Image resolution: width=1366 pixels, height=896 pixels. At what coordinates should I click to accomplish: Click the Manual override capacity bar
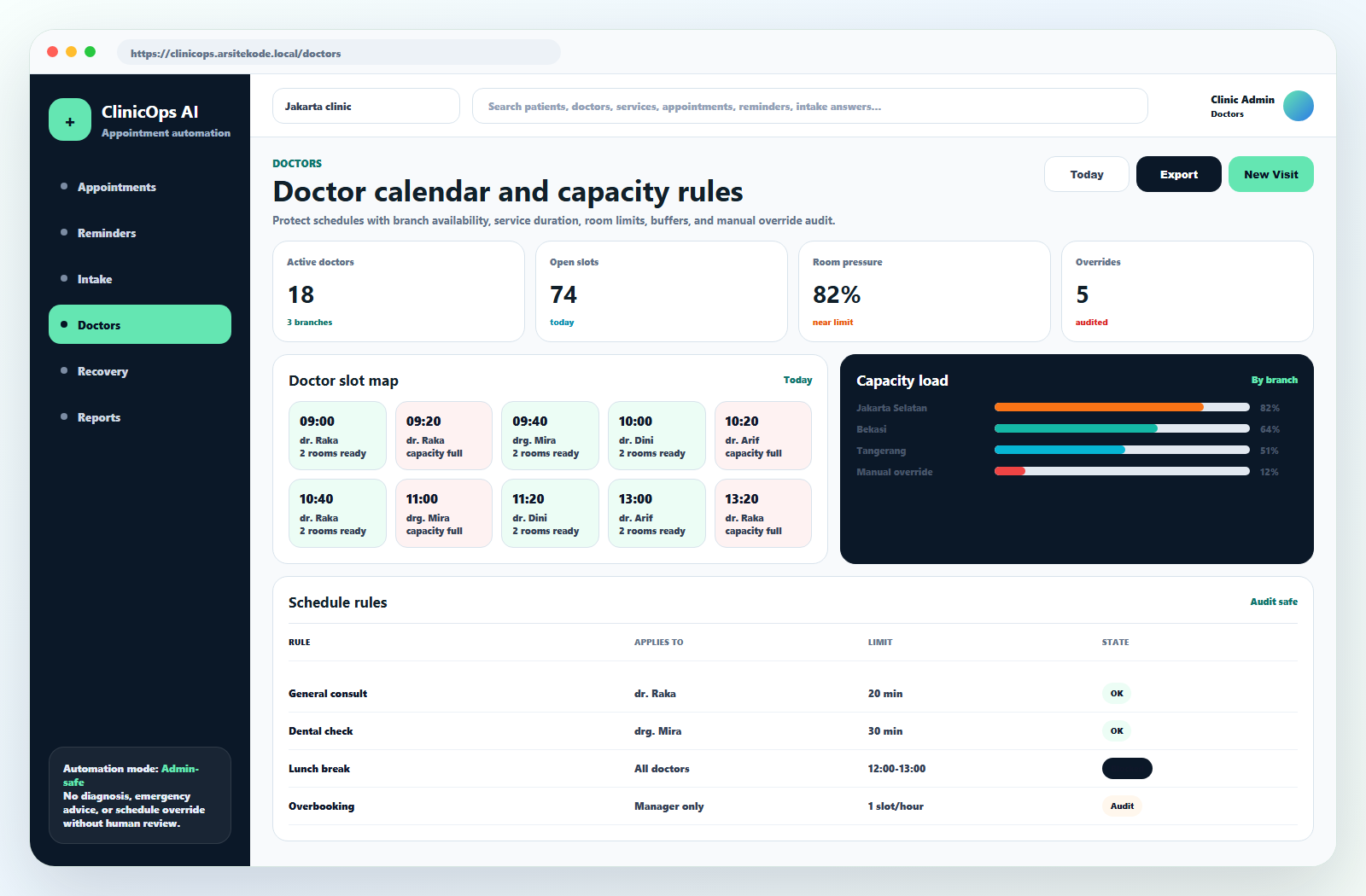click(x=1122, y=471)
